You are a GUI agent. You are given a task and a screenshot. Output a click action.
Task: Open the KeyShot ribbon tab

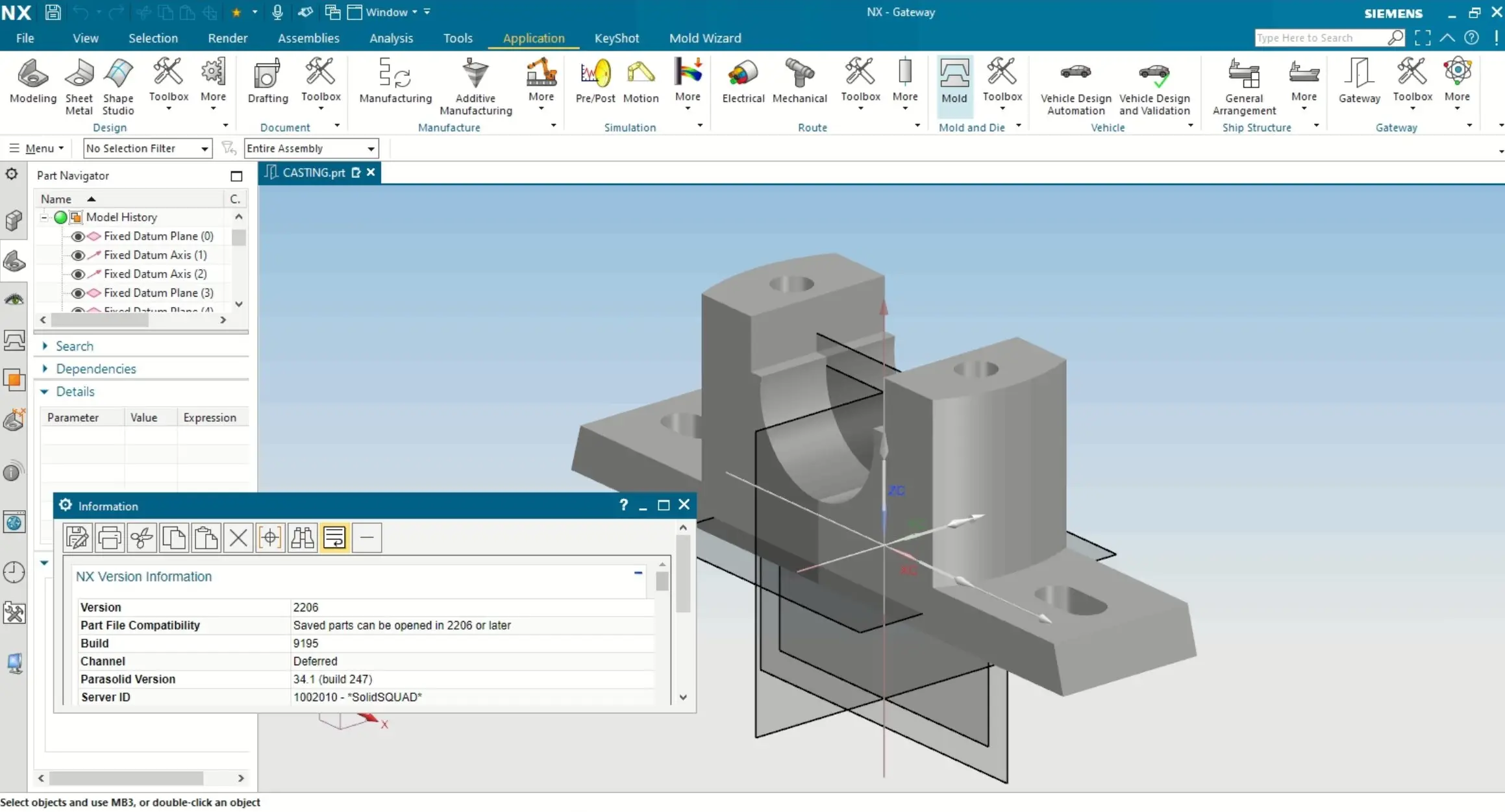(x=616, y=38)
